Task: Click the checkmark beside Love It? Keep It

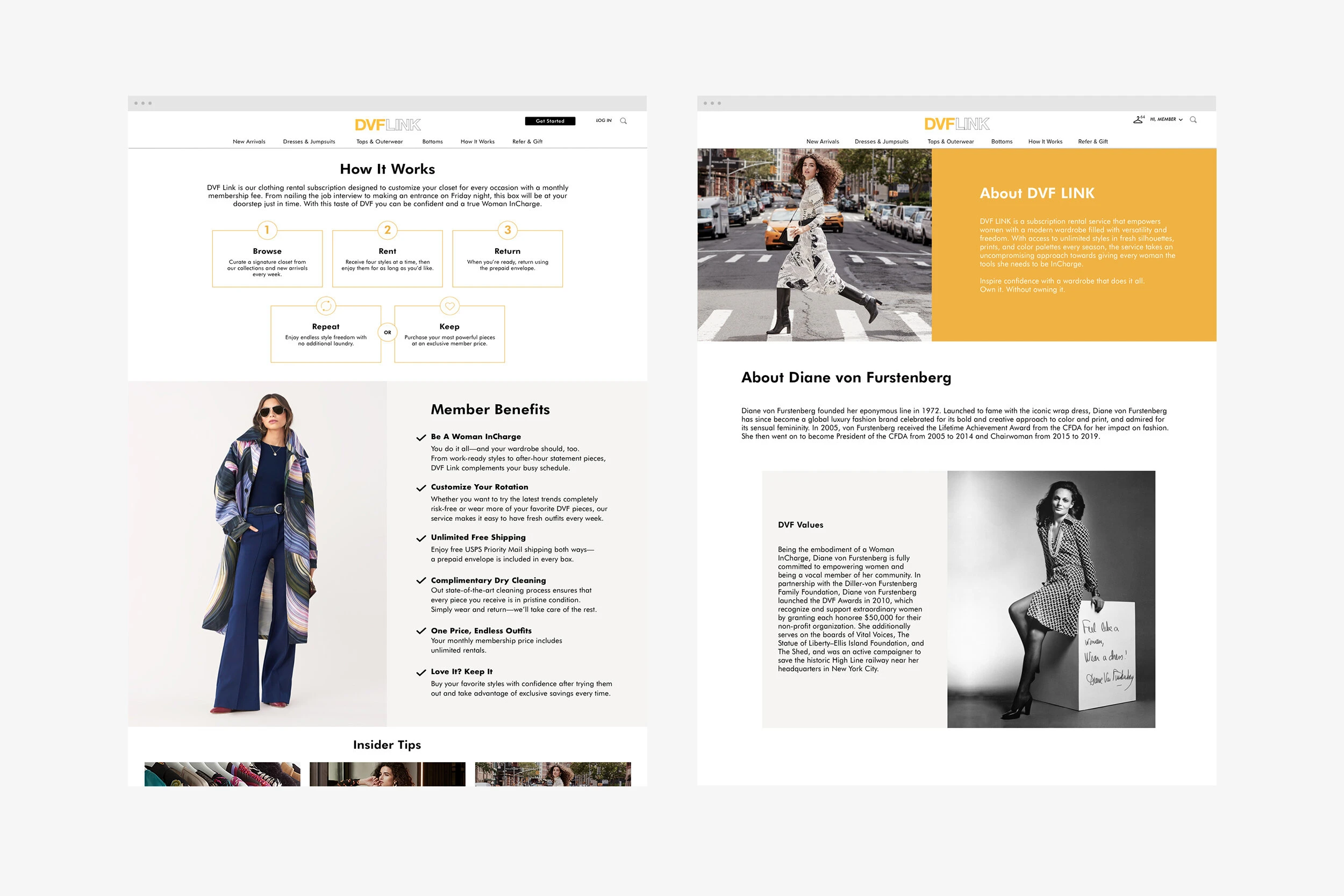Action: coord(421,672)
